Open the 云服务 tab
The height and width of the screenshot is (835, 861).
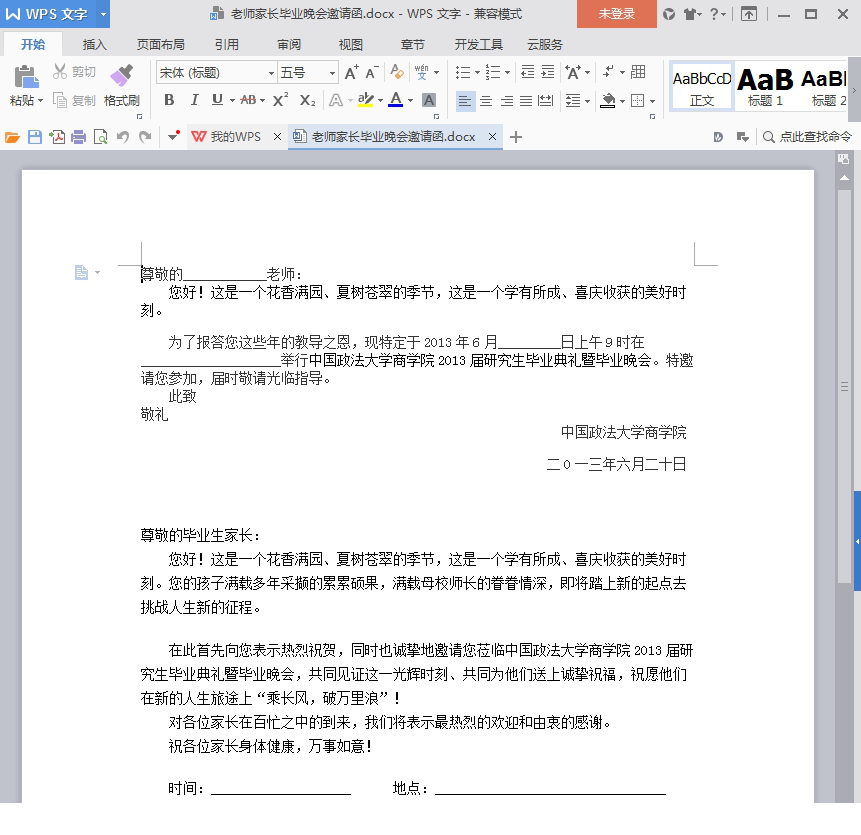tap(545, 44)
